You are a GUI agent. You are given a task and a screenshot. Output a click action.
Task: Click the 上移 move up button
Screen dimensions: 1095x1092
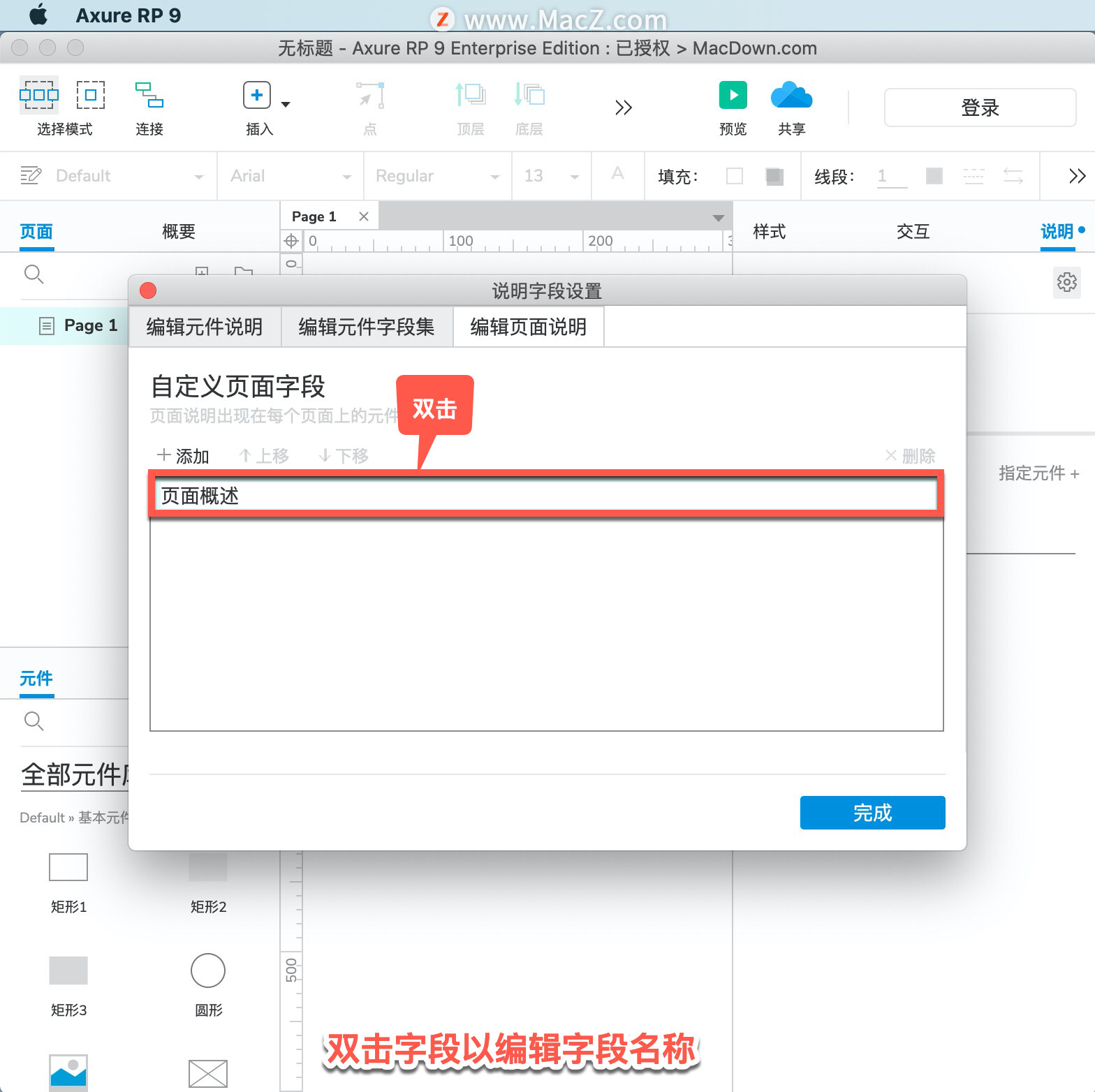coord(263,456)
